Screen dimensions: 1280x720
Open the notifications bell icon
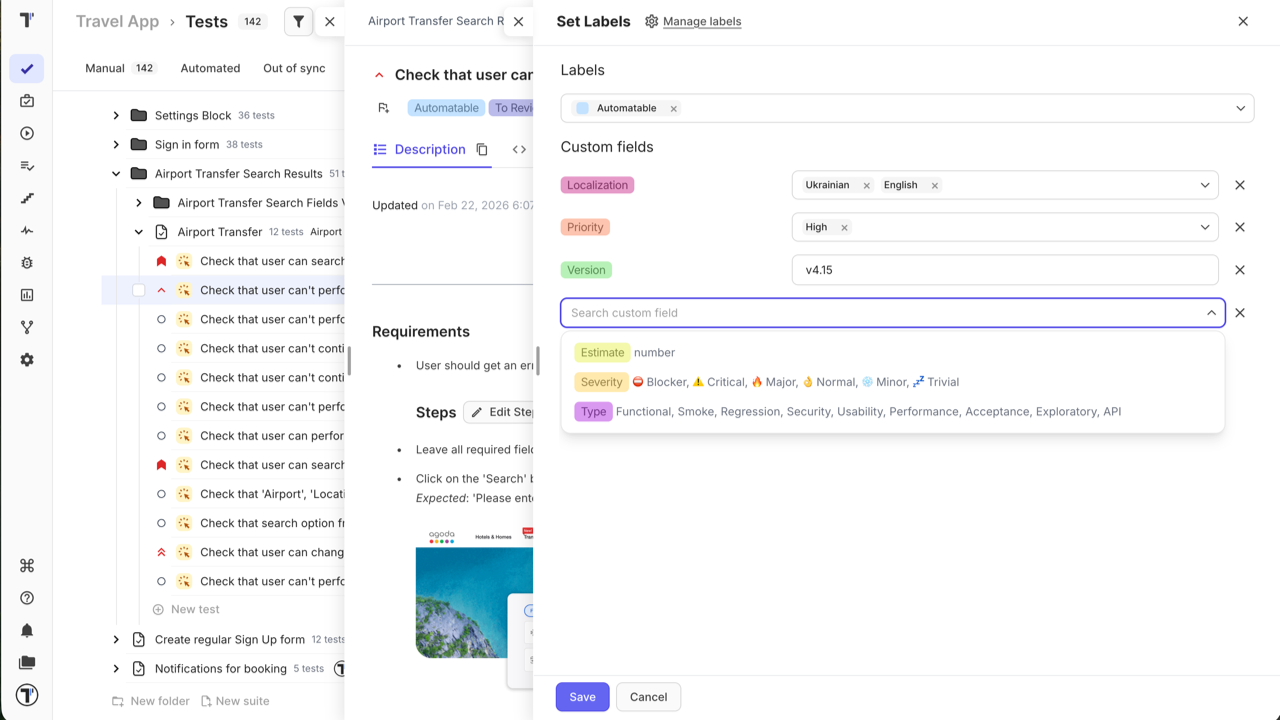point(27,630)
